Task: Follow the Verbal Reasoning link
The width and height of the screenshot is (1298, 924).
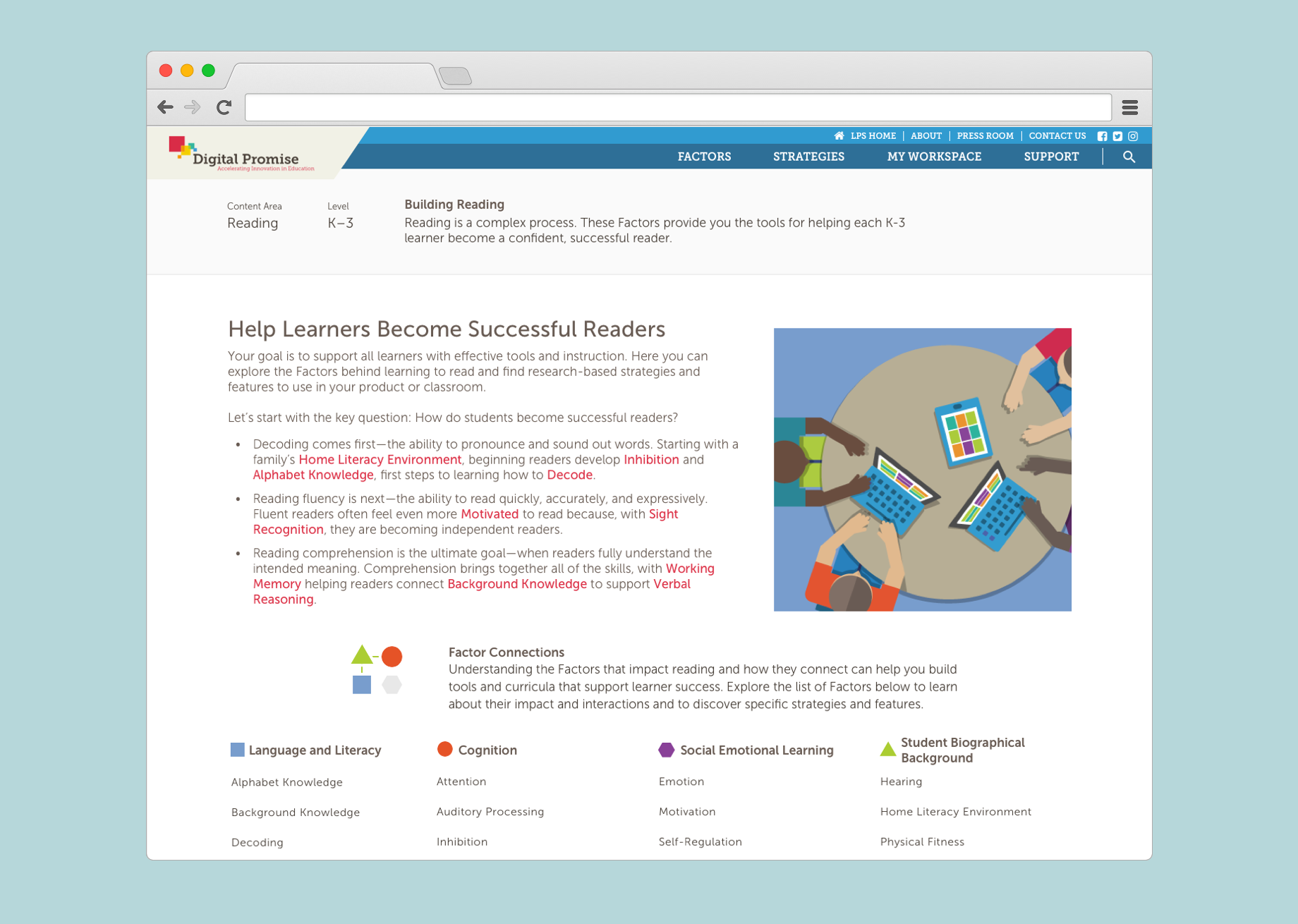Action: pos(672,584)
